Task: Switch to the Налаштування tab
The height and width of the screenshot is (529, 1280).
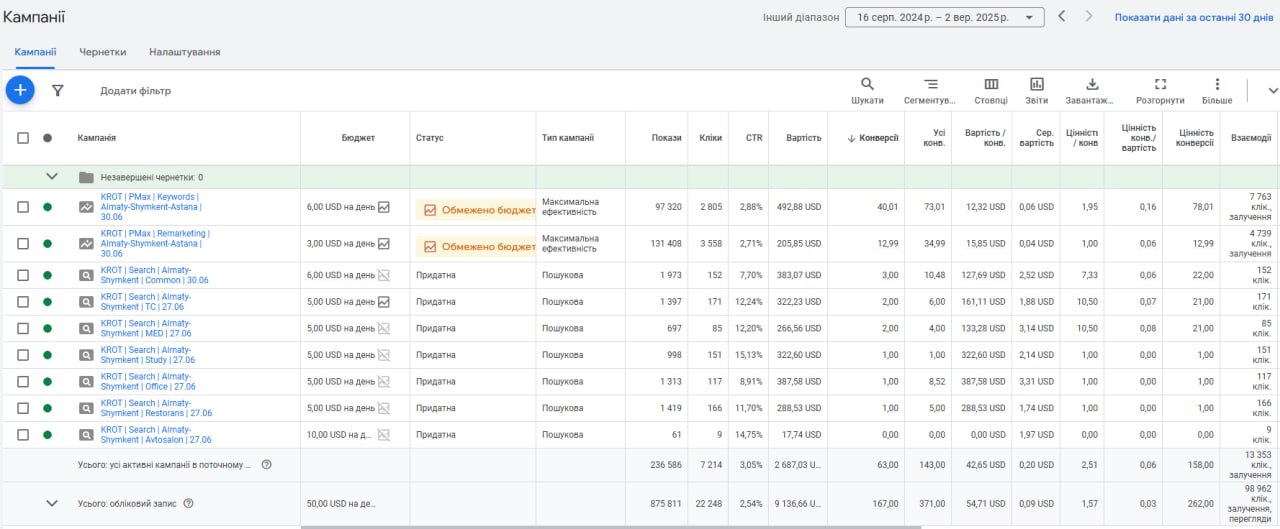Action: (x=184, y=52)
